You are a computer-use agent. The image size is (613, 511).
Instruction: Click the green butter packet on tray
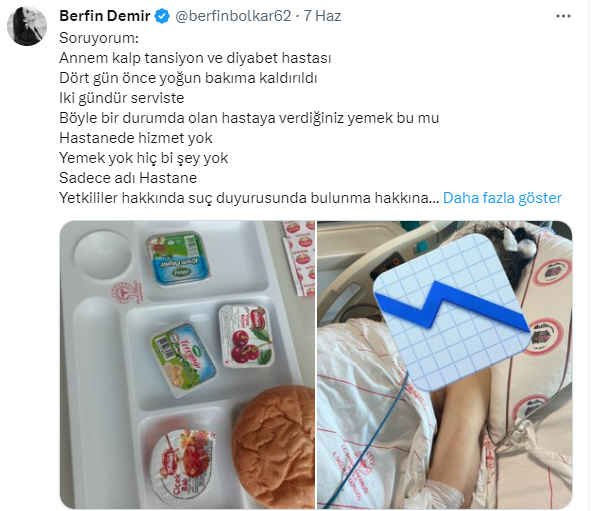click(183, 356)
